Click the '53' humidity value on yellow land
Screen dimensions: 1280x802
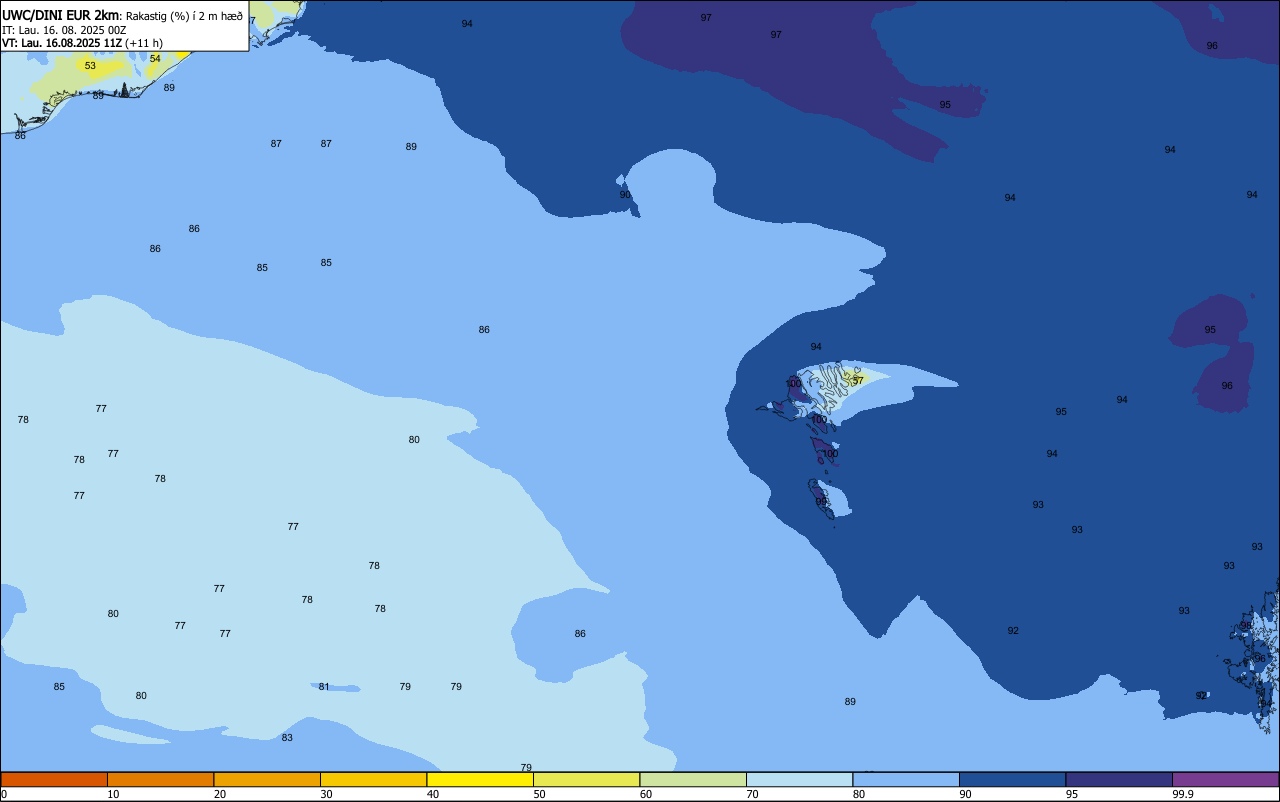(x=90, y=66)
